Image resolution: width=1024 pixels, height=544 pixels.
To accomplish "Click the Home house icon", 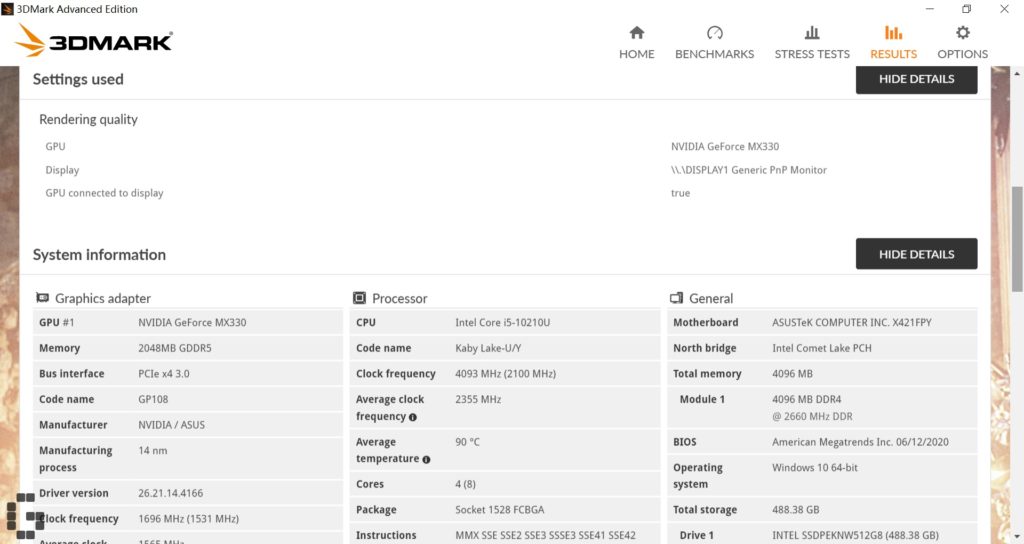I will pos(637,33).
